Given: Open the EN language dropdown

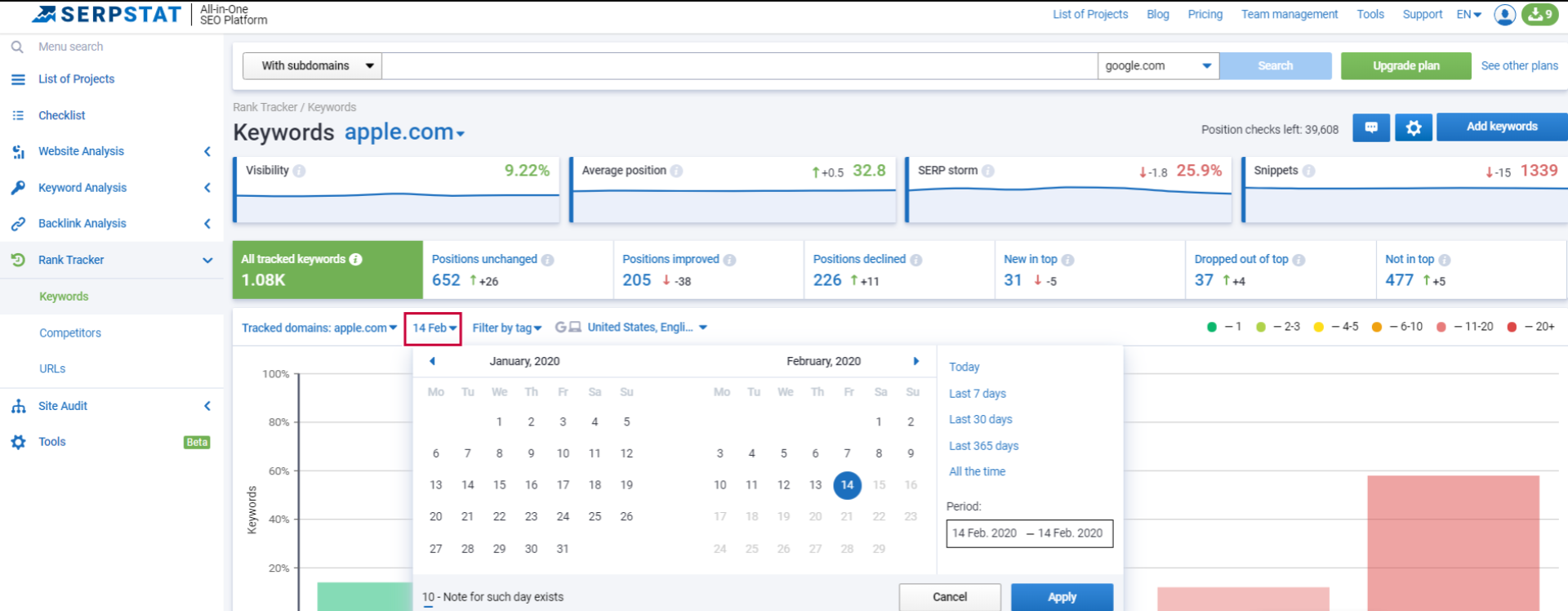Looking at the screenshot, I should pyautogui.click(x=1468, y=14).
